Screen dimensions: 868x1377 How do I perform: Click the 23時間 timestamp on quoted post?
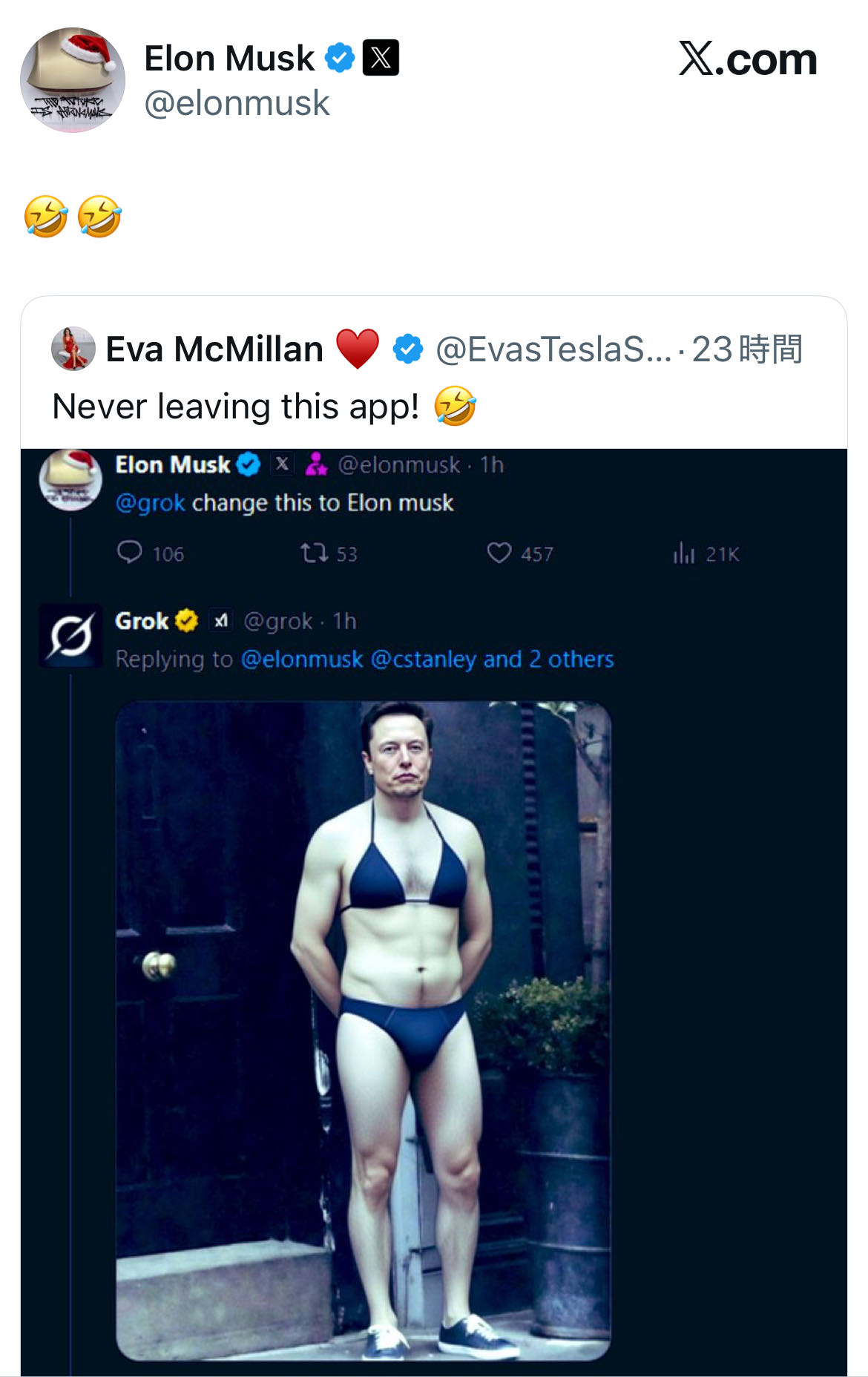click(x=747, y=349)
